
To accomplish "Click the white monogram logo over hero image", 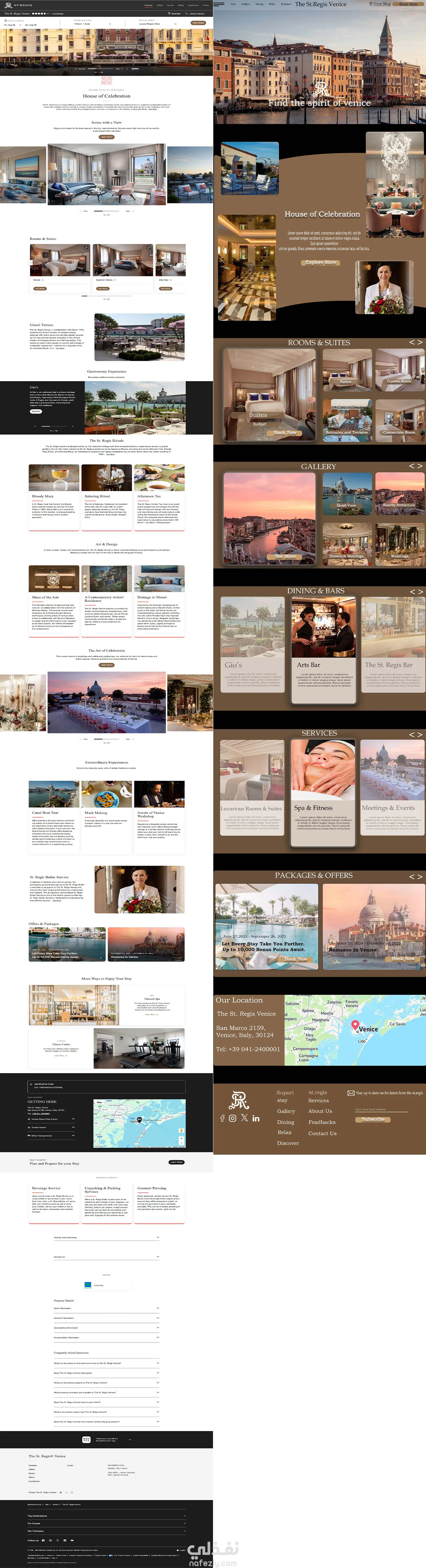I will pyautogui.click(x=321, y=89).
